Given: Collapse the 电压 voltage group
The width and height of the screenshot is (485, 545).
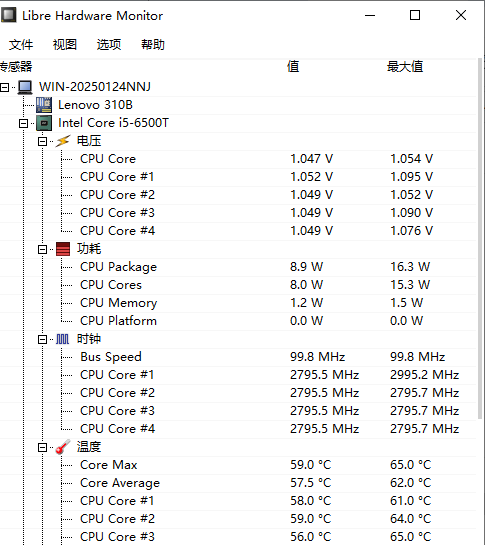Looking at the screenshot, I should [42, 141].
